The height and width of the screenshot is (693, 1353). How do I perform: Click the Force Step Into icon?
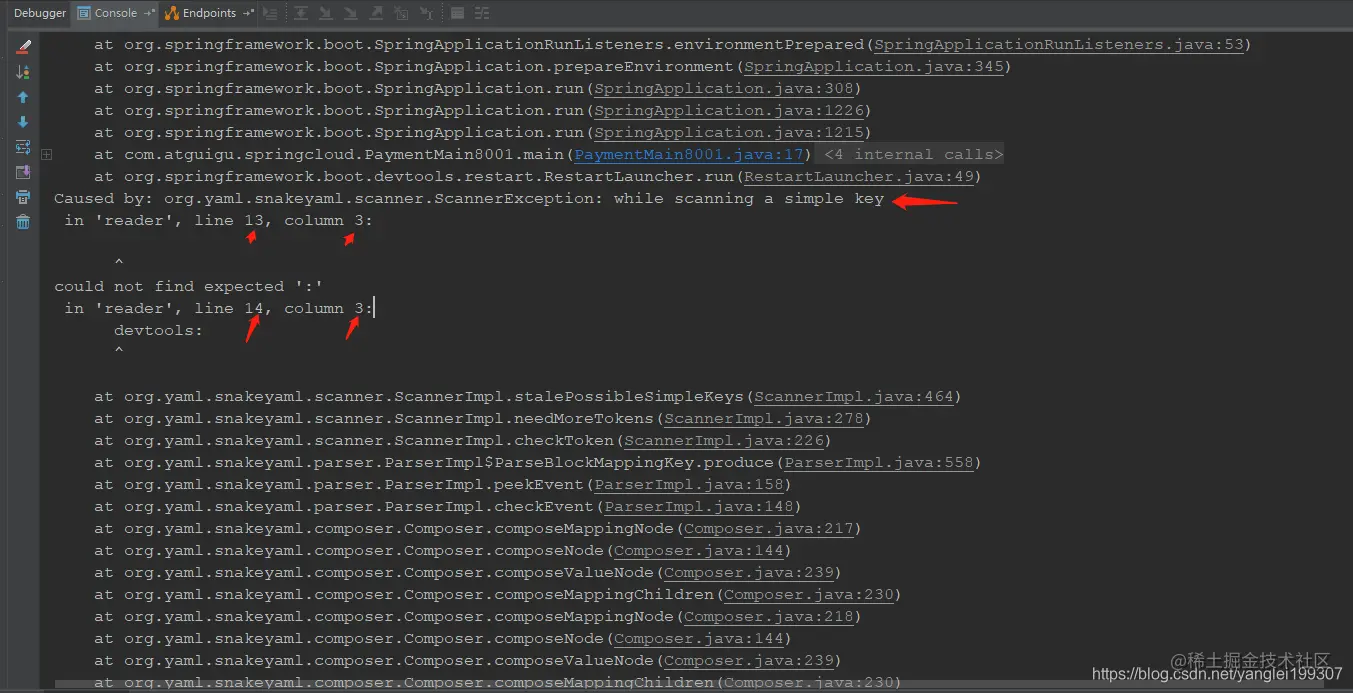point(351,13)
